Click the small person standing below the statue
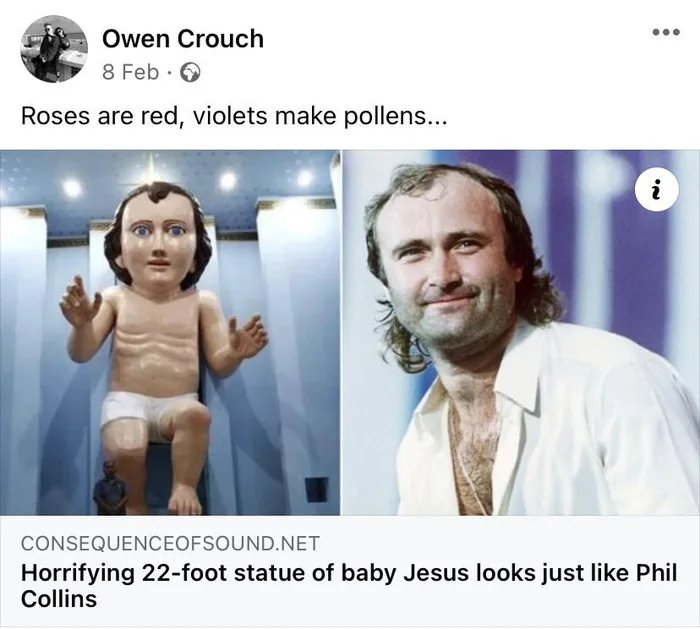The height and width of the screenshot is (629, 700). 110,490
